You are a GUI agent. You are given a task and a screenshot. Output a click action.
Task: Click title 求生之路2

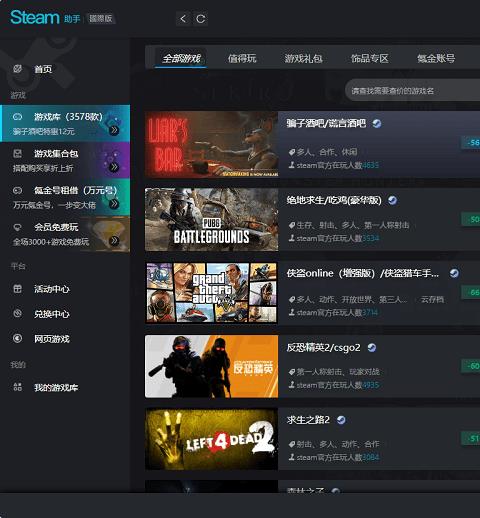click(308, 420)
